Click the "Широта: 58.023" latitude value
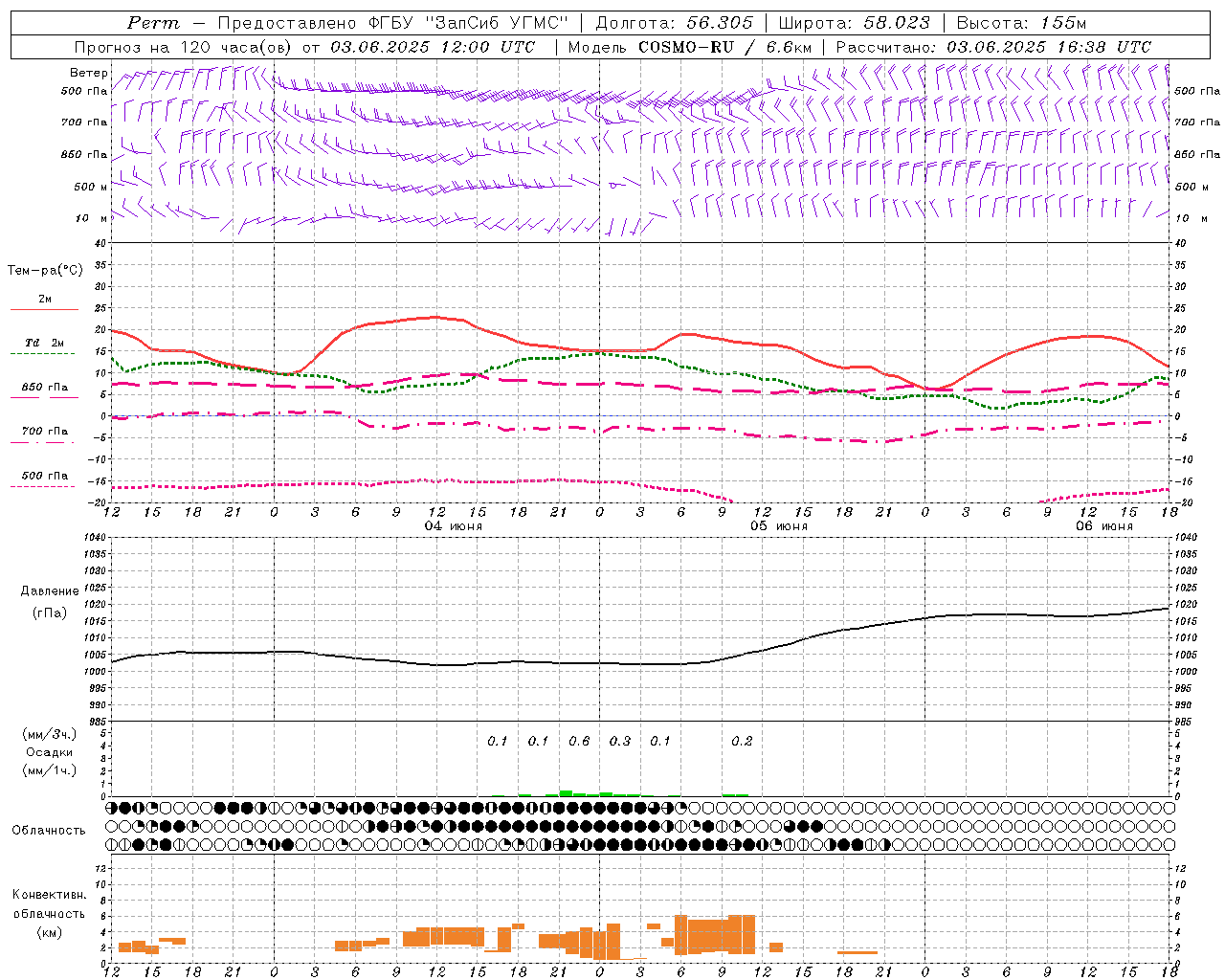Image resolution: width=1225 pixels, height=980 pixels. (x=855, y=23)
